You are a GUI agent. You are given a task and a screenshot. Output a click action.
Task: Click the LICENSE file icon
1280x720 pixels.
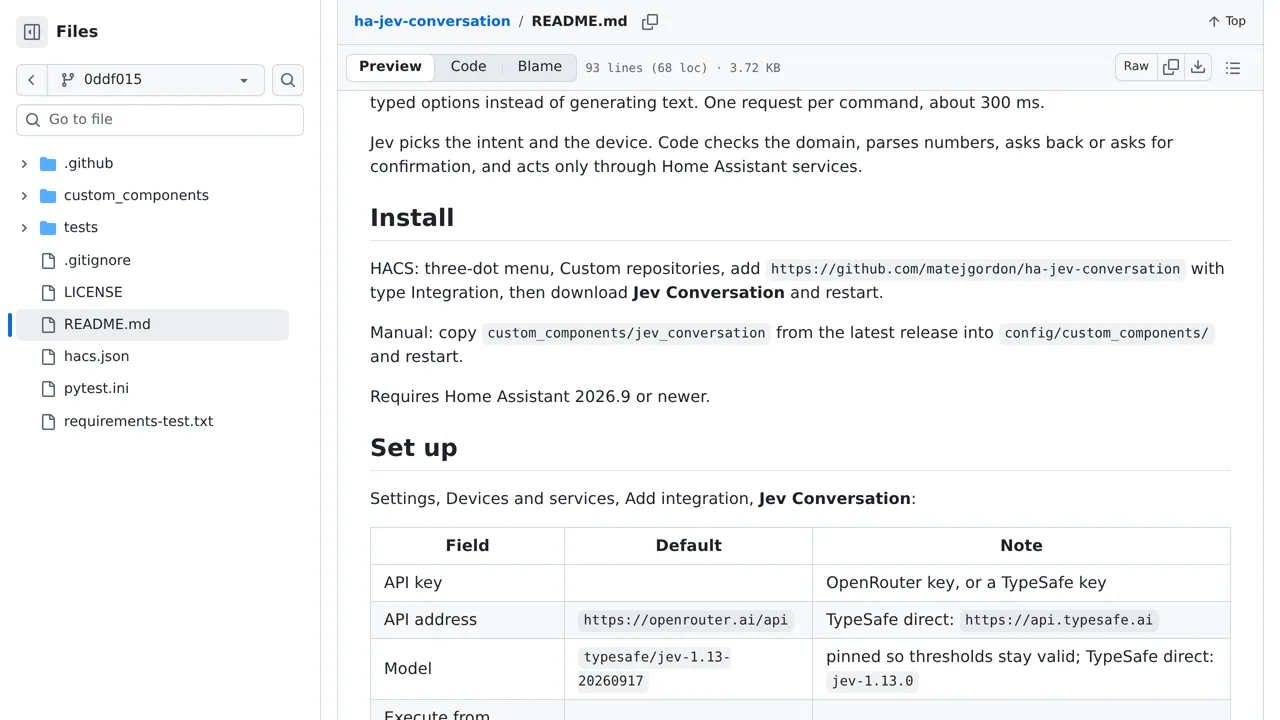pos(48,292)
